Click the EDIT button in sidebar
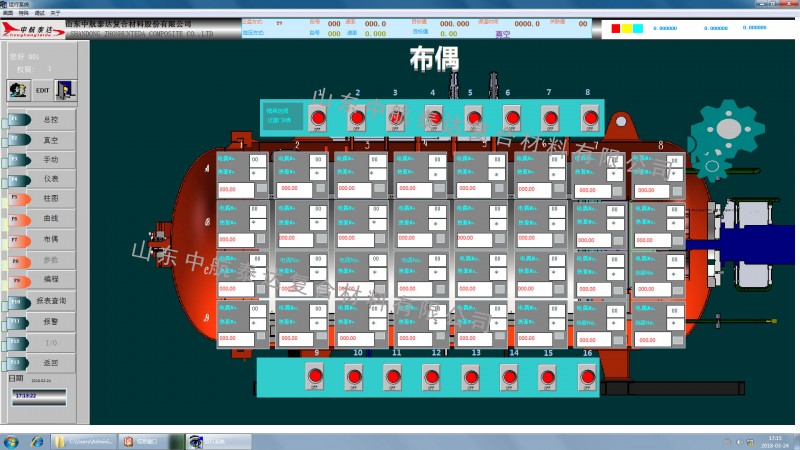This screenshot has width=800, height=450. point(42,90)
